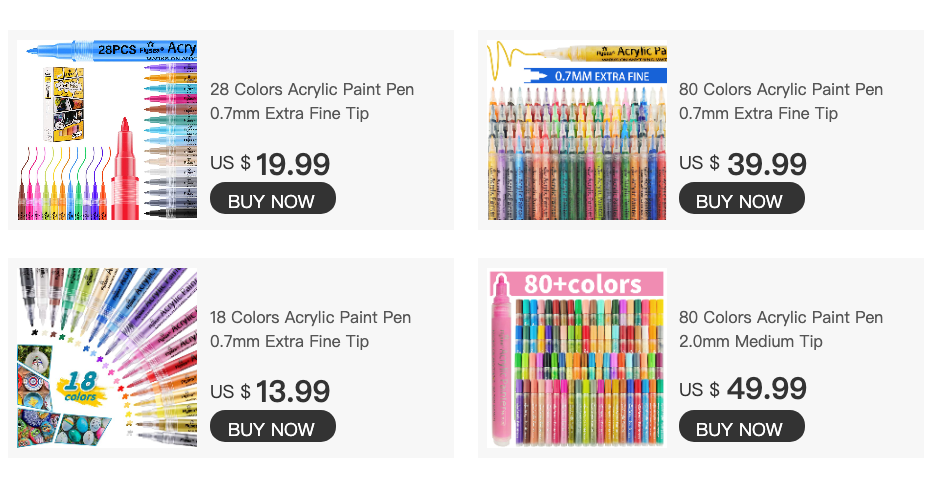This screenshot has width=932, height=486.
Task: Click BUY NOW for the 28 Colors pen set
Action: [272, 200]
